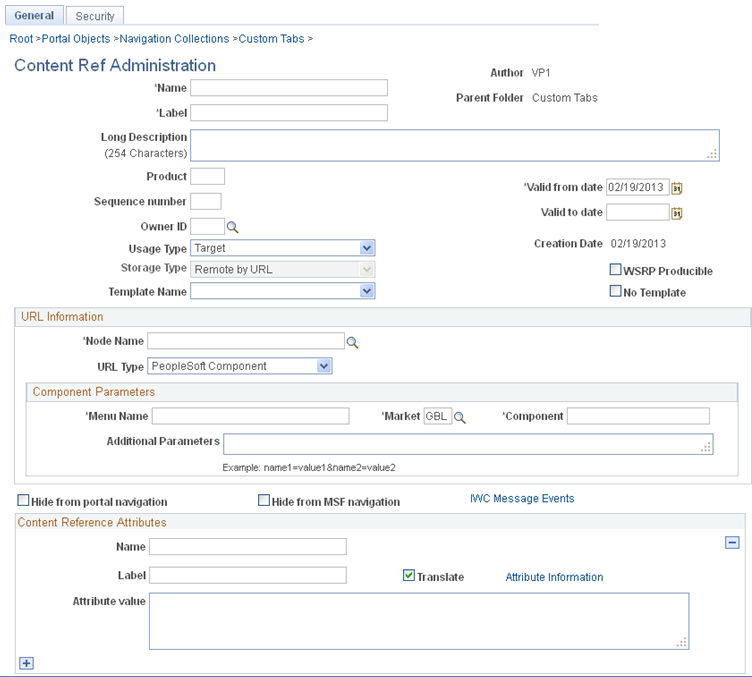The image size is (752, 677).
Task: Focus the Long Description text area
Action: click(455, 145)
